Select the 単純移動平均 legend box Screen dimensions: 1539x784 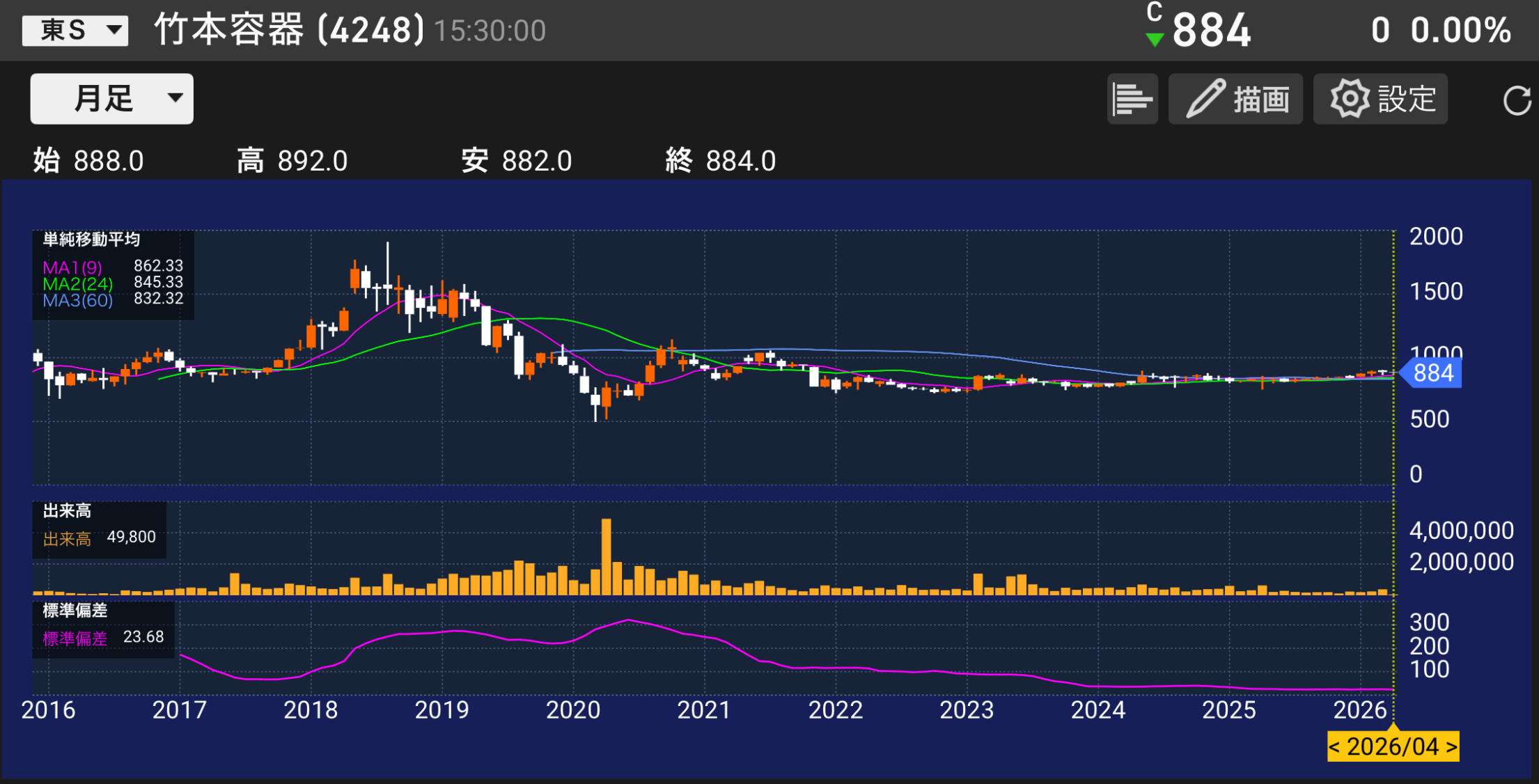click(92, 240)
